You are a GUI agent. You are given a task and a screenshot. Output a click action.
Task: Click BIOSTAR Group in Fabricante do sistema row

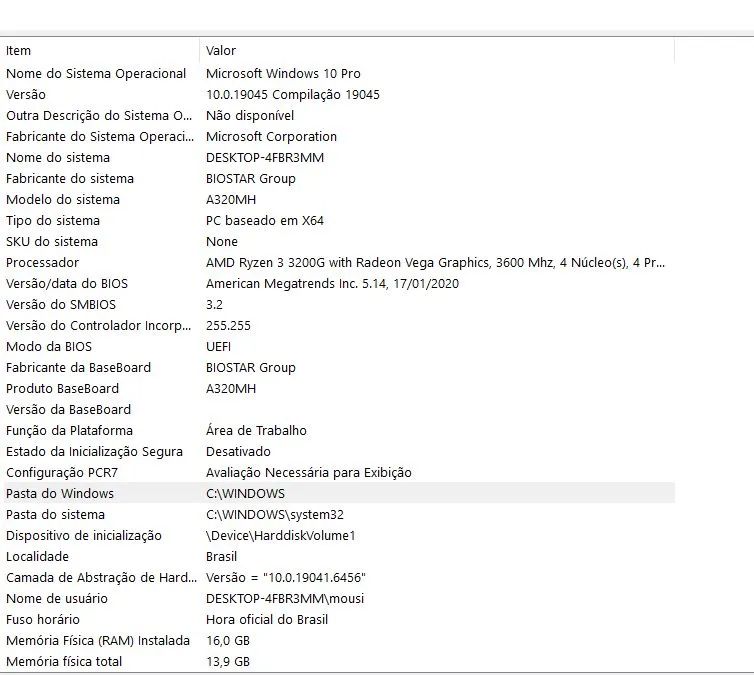pos(251,179)
